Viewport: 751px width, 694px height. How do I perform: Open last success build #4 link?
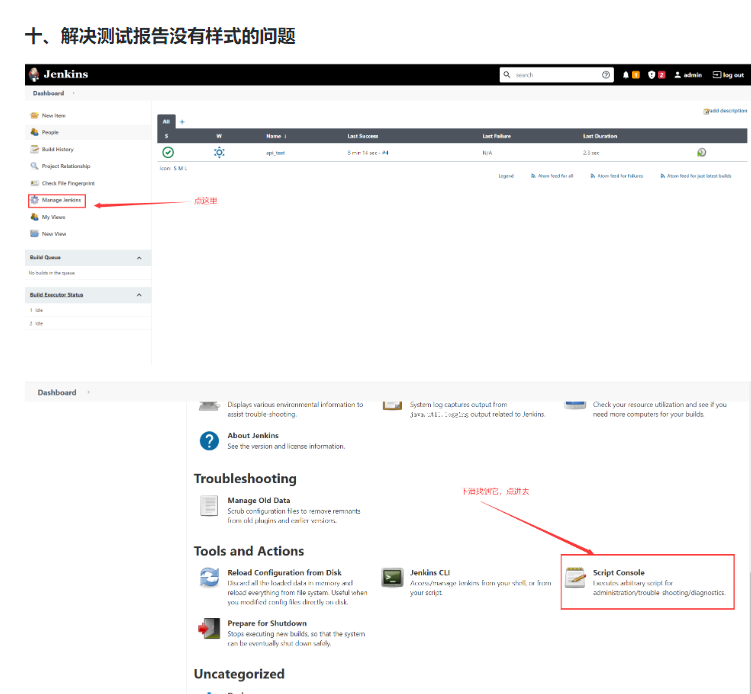386,153
